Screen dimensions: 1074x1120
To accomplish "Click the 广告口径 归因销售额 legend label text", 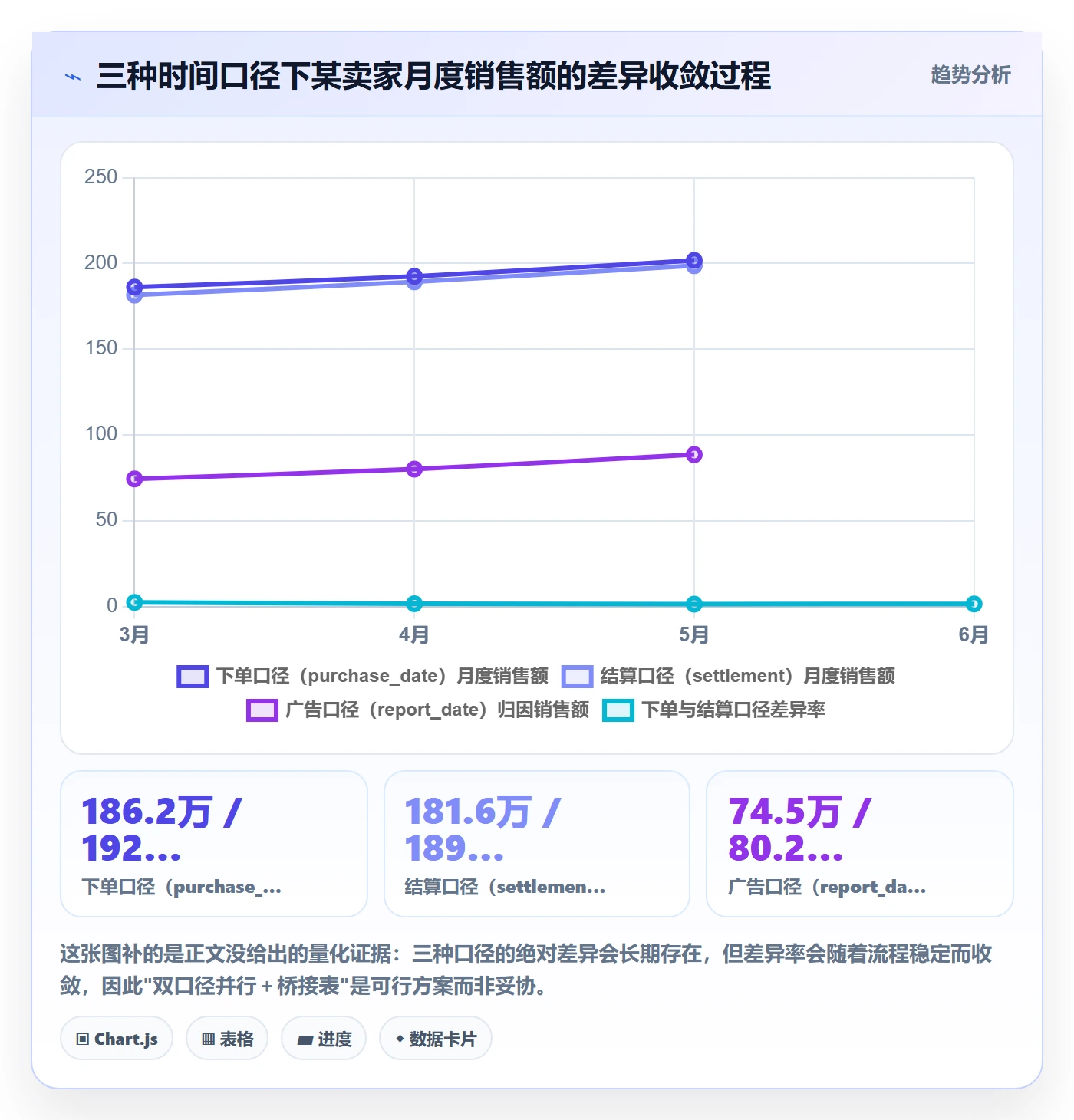I will [x=437, y=710].
